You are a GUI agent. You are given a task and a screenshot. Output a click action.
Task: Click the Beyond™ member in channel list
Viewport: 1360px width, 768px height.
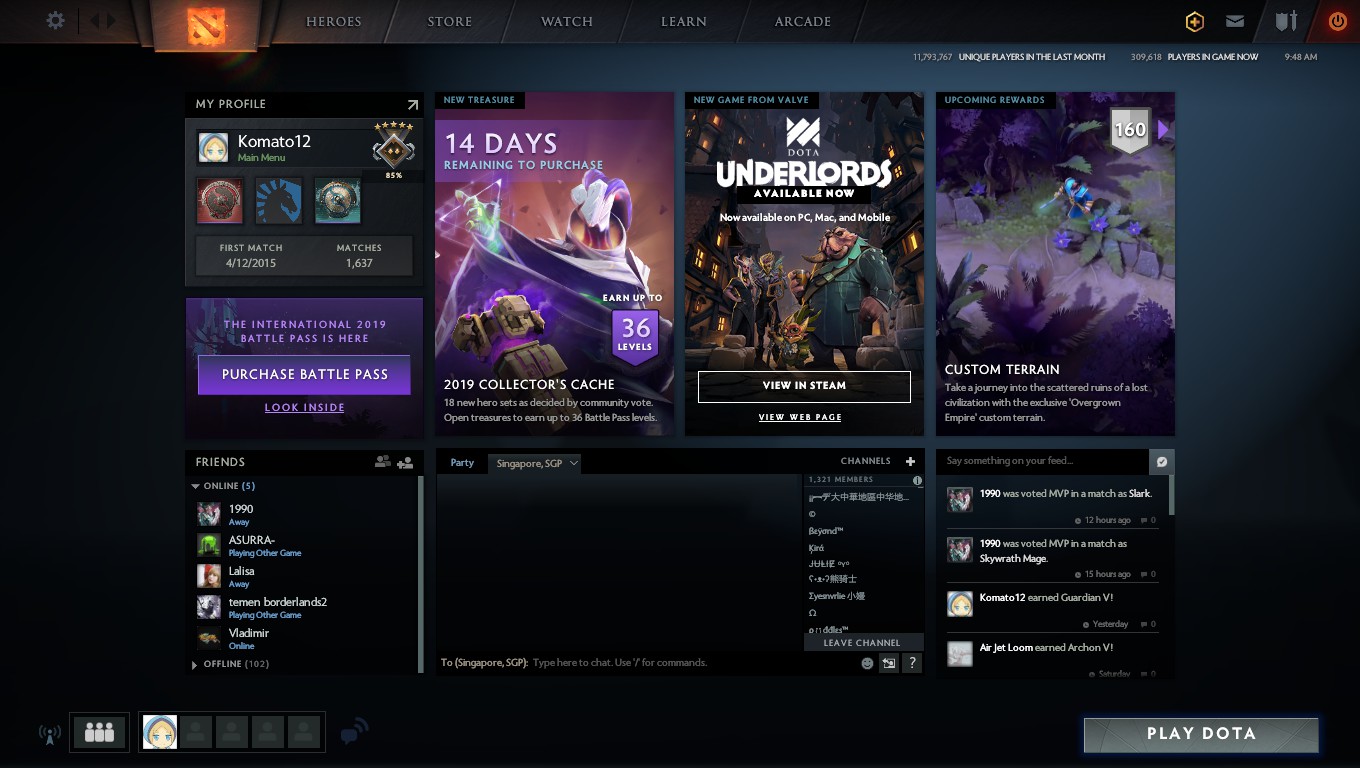point(826,531)
